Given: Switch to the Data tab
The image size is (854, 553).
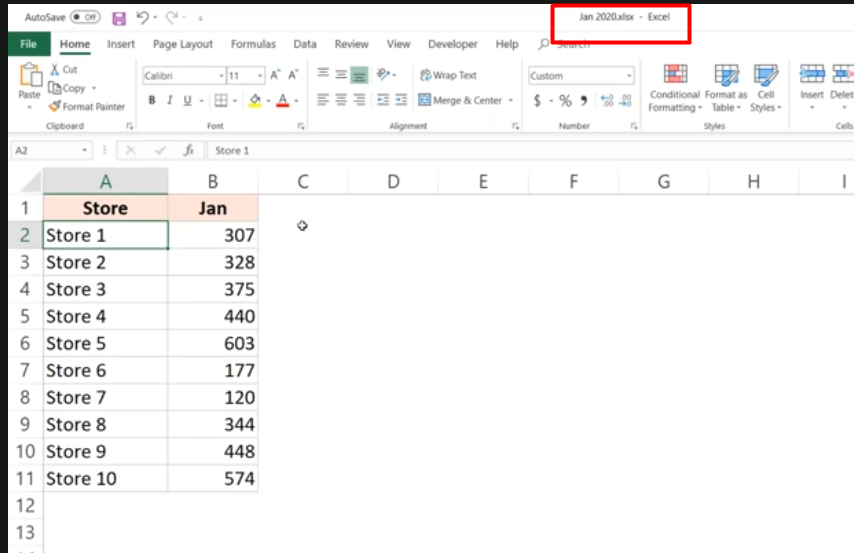Looking at the screenshot, I should pos(305,44).
